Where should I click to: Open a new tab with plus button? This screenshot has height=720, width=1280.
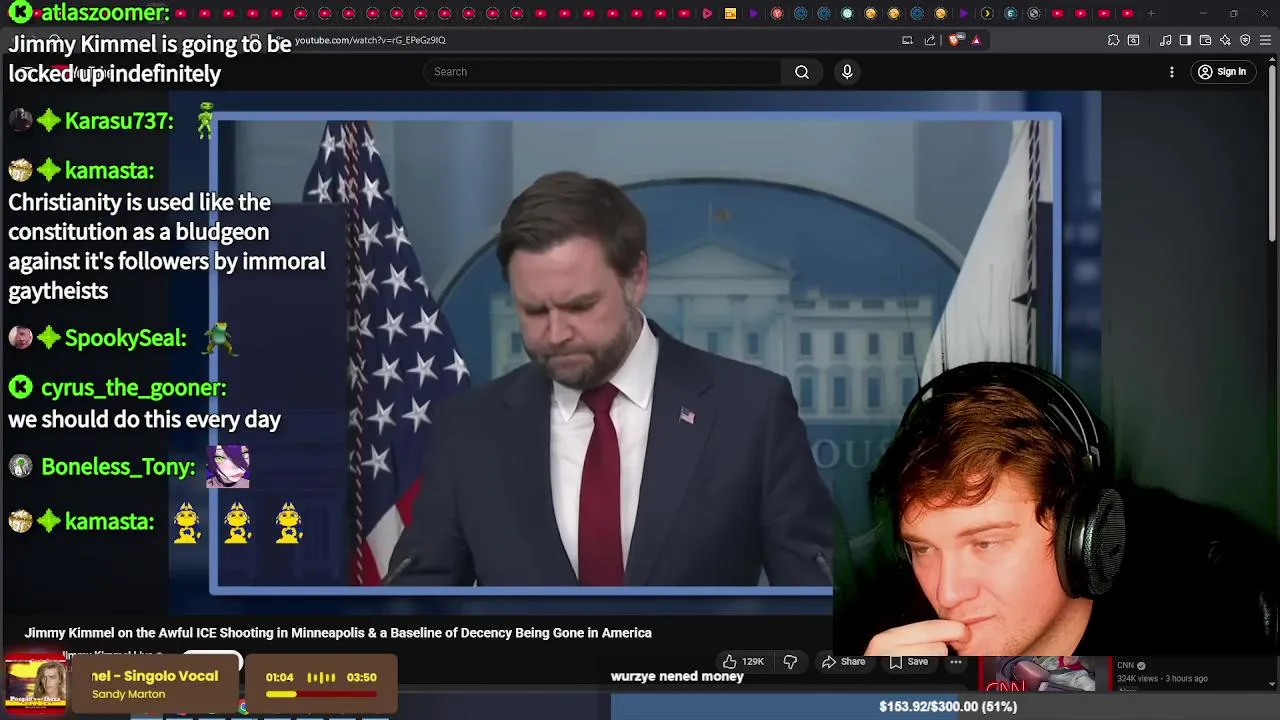click(x=1151, y=13)
